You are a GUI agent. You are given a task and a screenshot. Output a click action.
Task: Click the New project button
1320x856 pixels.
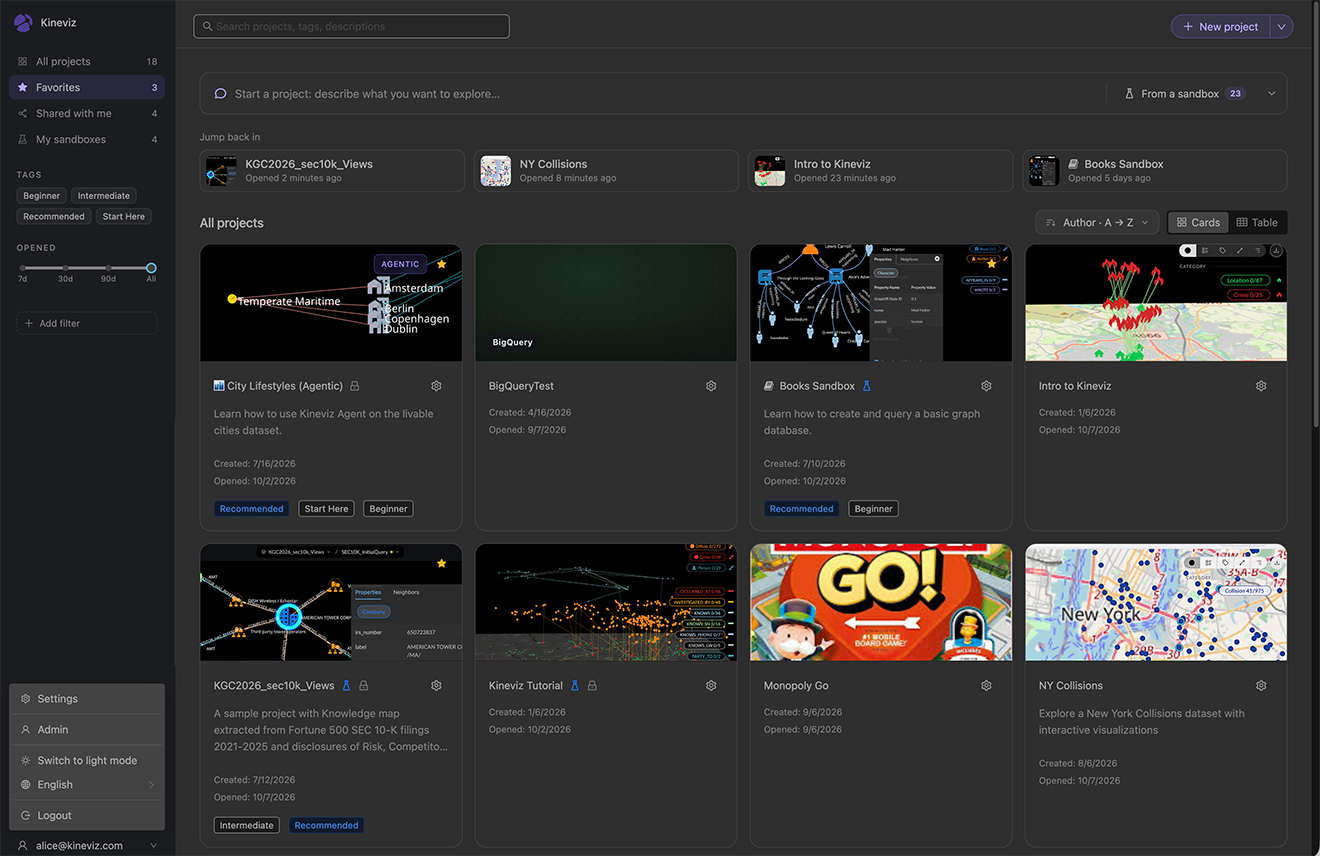pyautogui.click(x=1220, y=27)
